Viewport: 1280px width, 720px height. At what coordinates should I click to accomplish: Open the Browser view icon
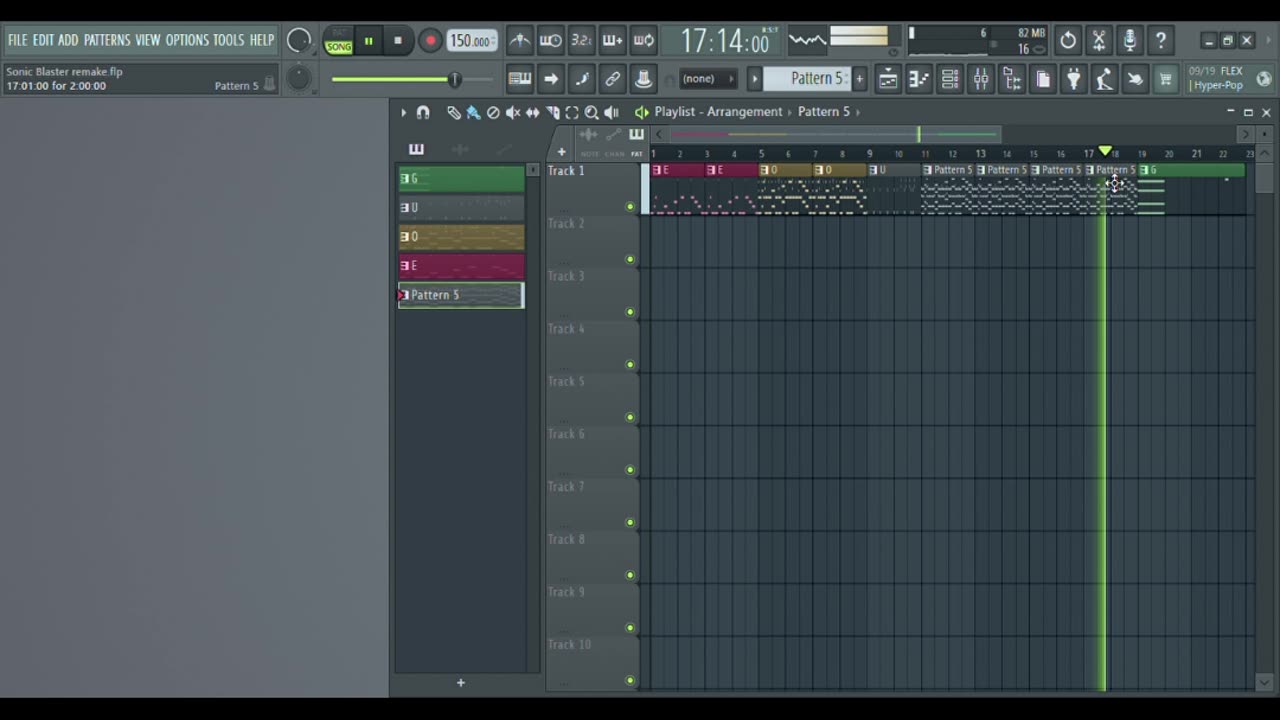(1012, 79)
